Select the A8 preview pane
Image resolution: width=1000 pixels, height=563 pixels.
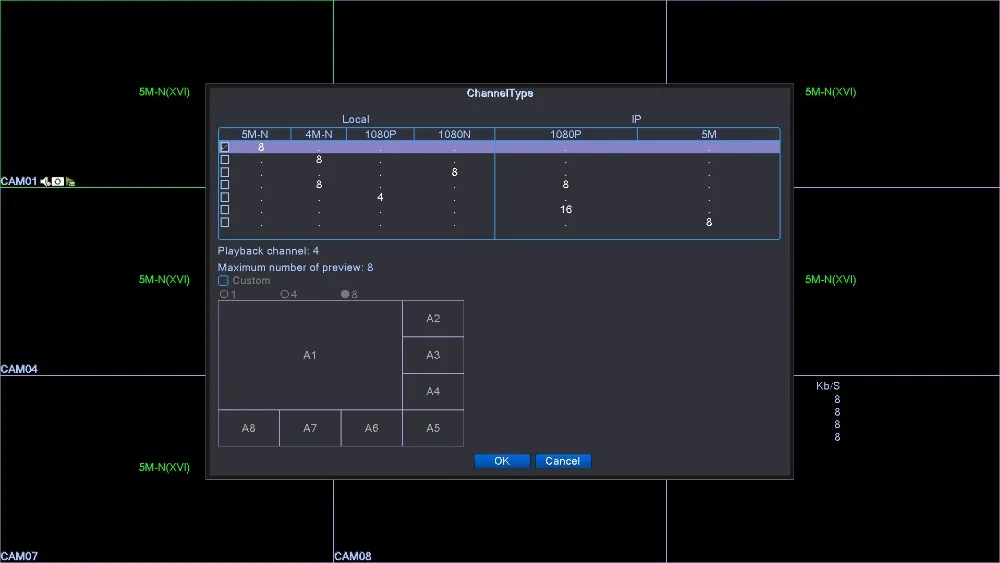[x=249, y=428]
